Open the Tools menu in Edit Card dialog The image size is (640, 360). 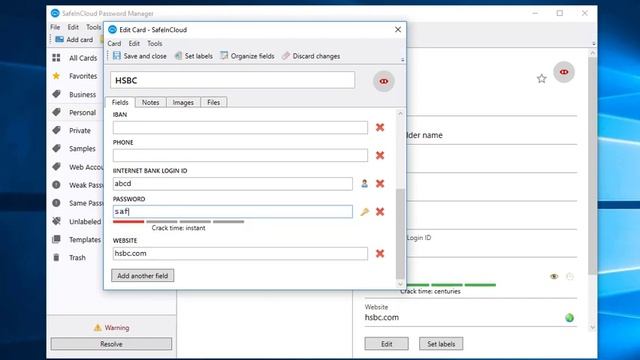click(155, 43)
